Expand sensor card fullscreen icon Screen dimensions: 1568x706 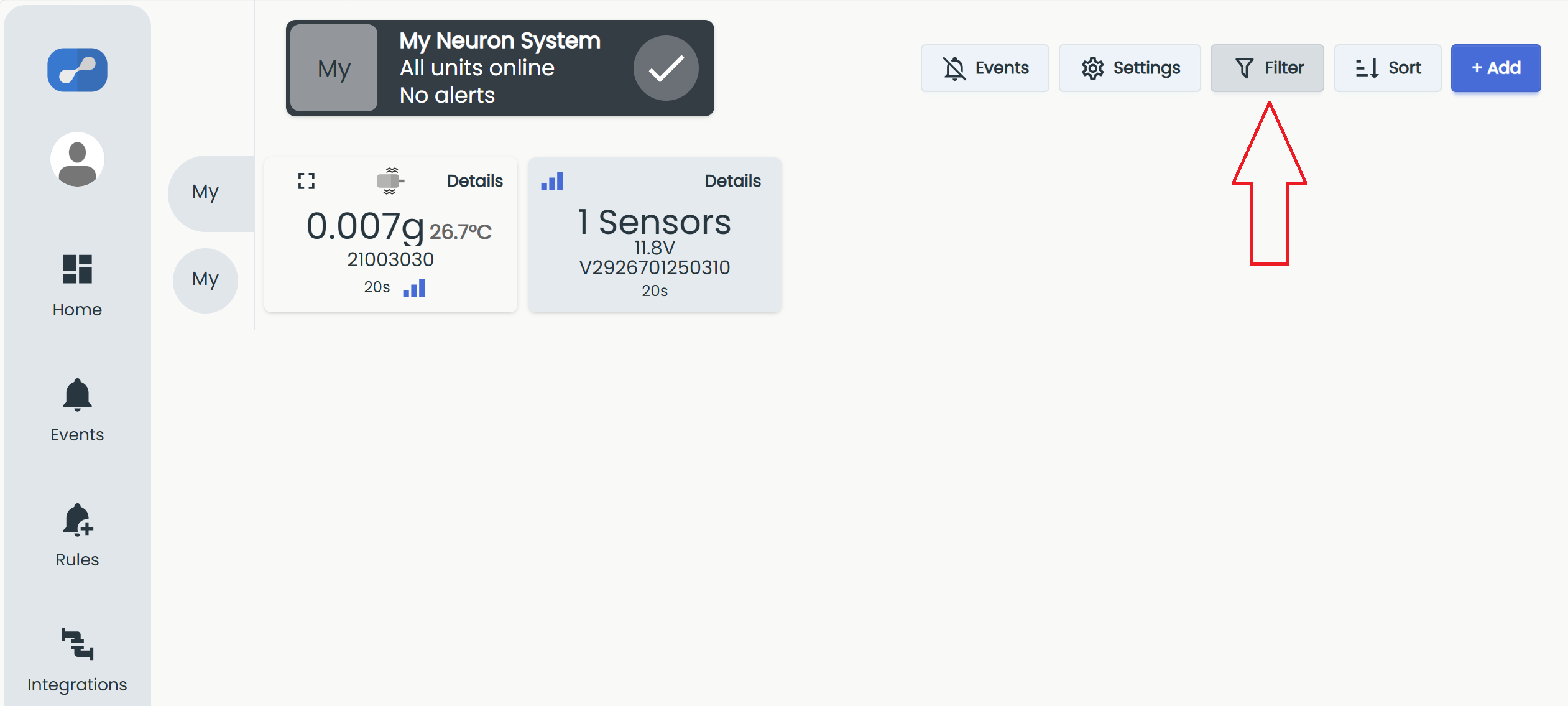tap(307, 181)
